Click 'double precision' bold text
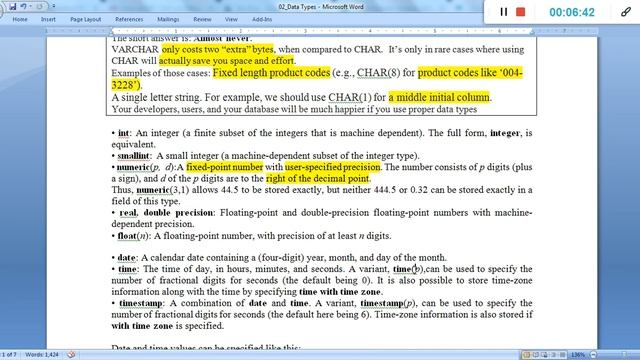 [x=178, y=213]
